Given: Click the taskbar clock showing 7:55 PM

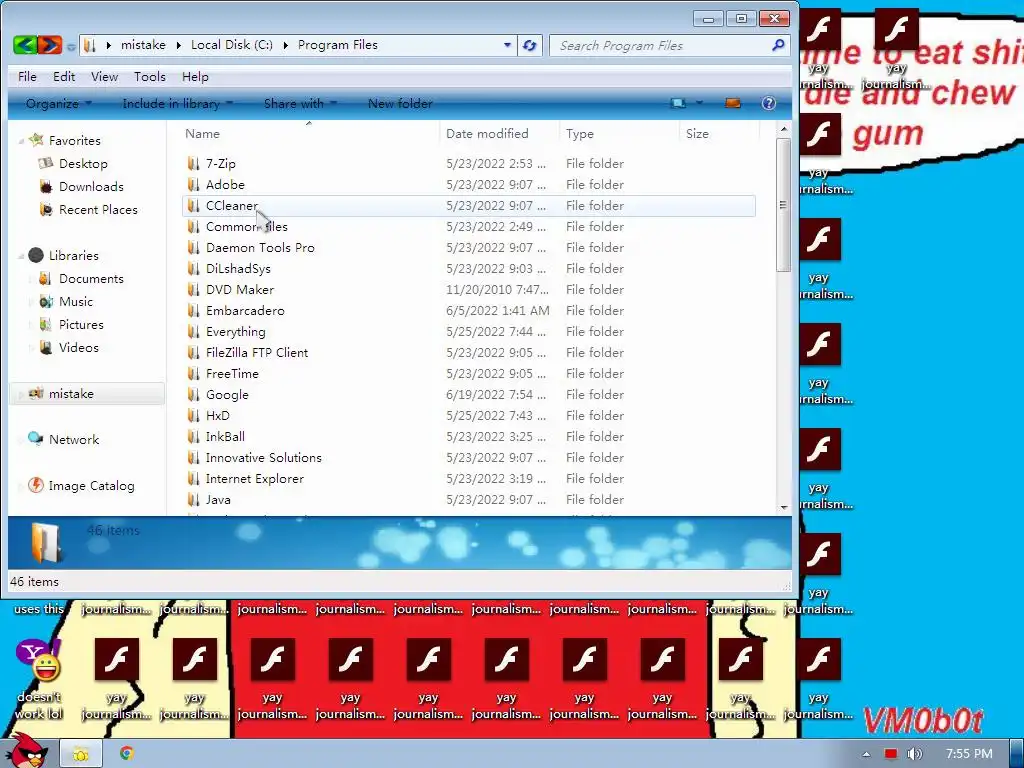Looking at the screenshot, I should click(x=969, y=754).
